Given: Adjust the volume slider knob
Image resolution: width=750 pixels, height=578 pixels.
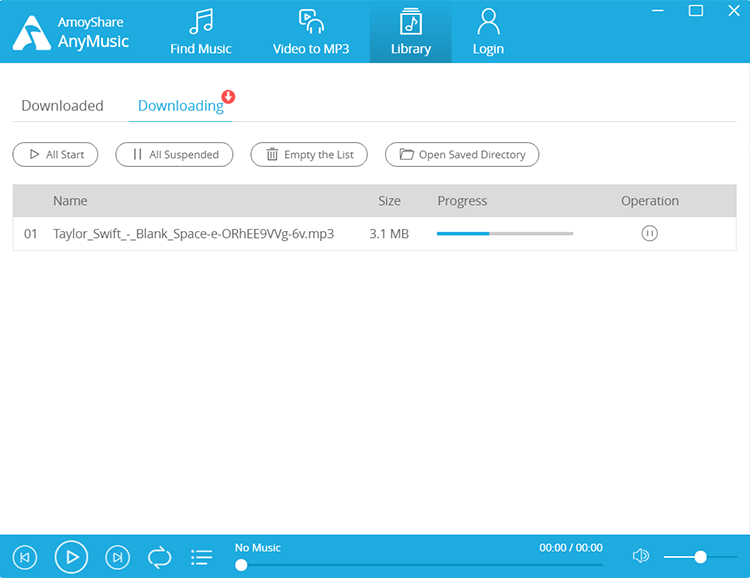Looking at the screenshot, I should coord(700,557).
